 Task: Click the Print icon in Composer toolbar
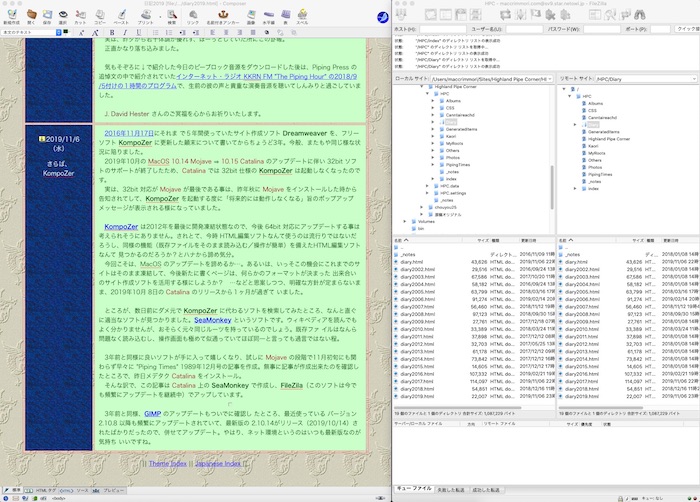(144, 16)
